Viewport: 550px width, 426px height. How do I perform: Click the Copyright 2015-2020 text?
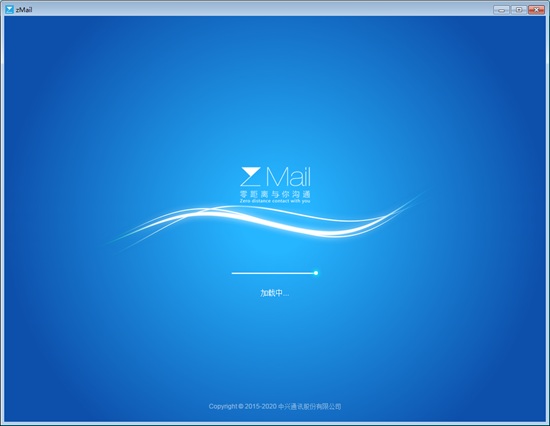(x=275, y=406)
